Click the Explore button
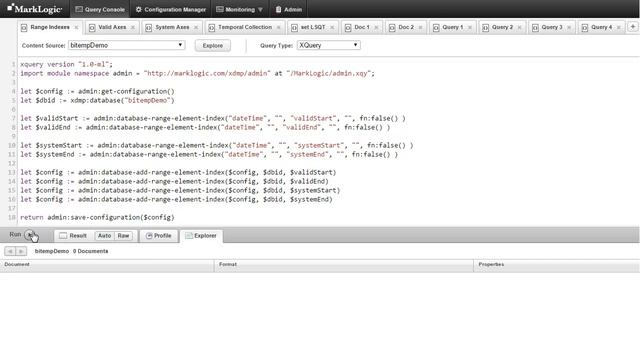Viewport: 640px width, 360px height. coord(213,46)
